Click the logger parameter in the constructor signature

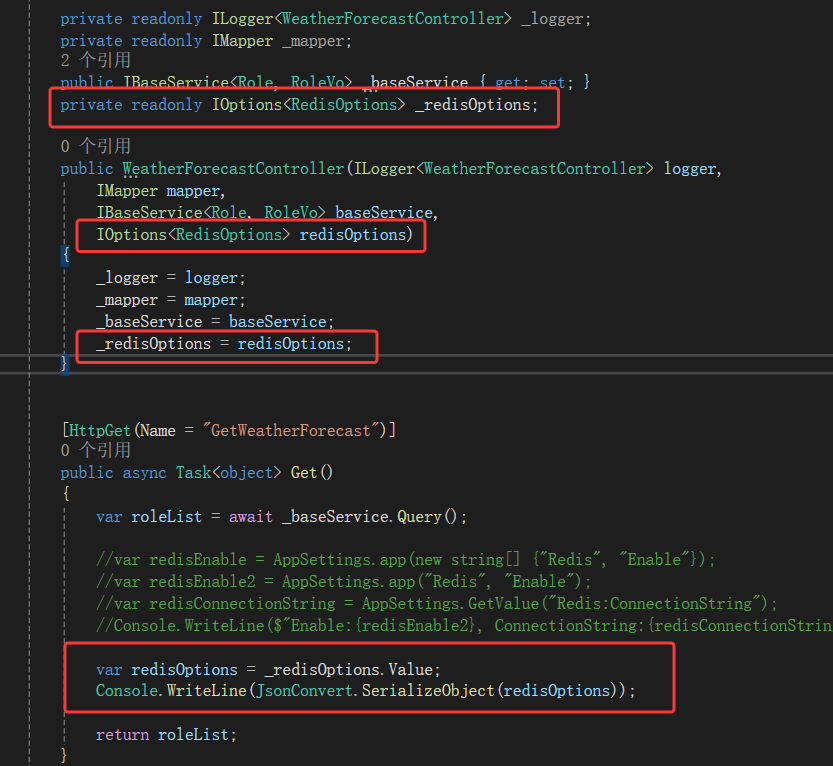tap(690, 169)
